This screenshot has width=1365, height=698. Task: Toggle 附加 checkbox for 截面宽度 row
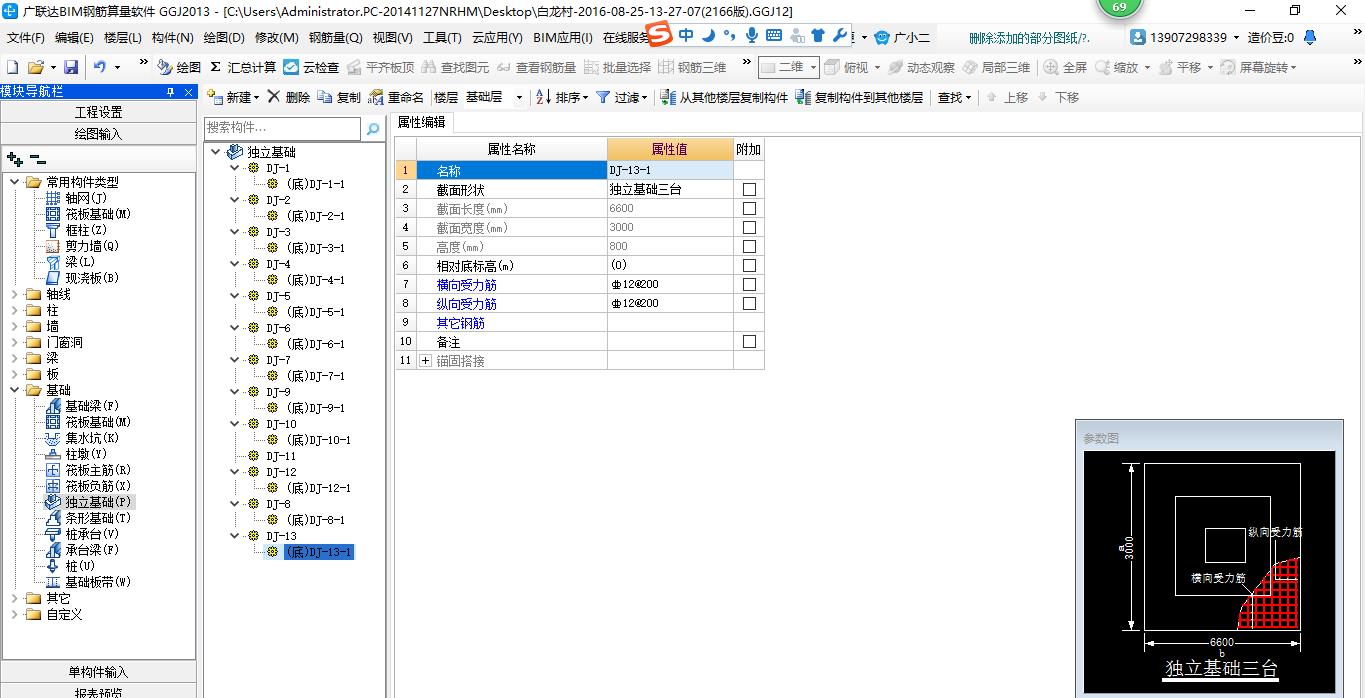pos(749,227)
